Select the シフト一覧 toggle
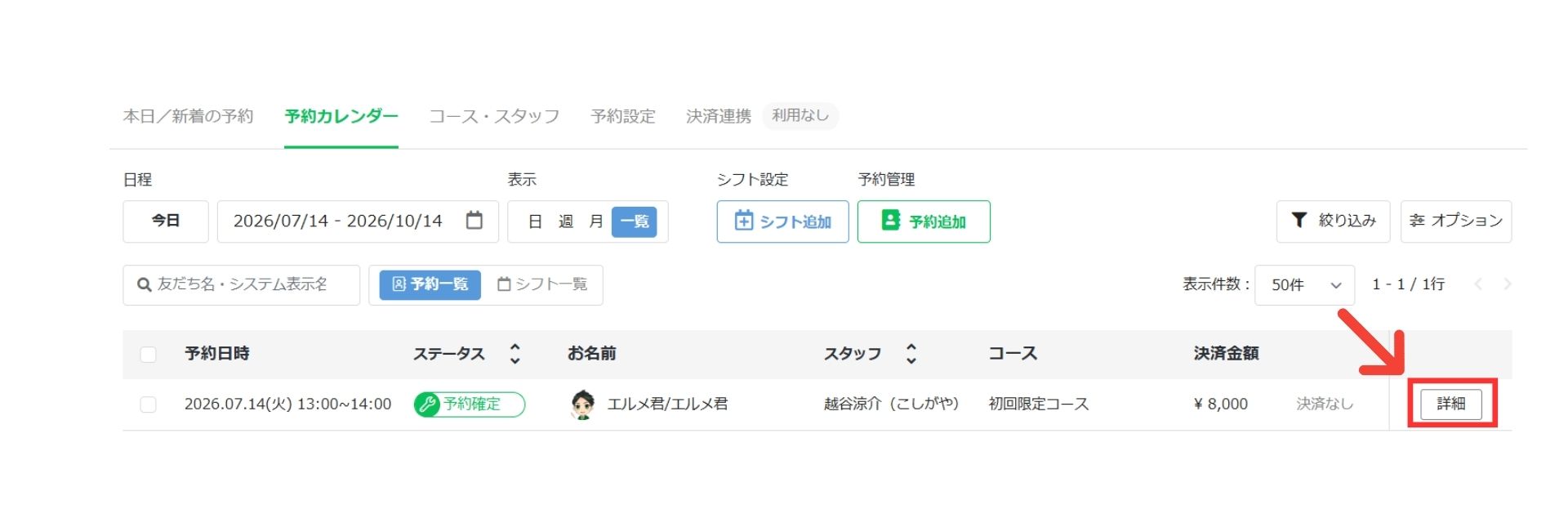1568x523 pixels. [542, 284]
